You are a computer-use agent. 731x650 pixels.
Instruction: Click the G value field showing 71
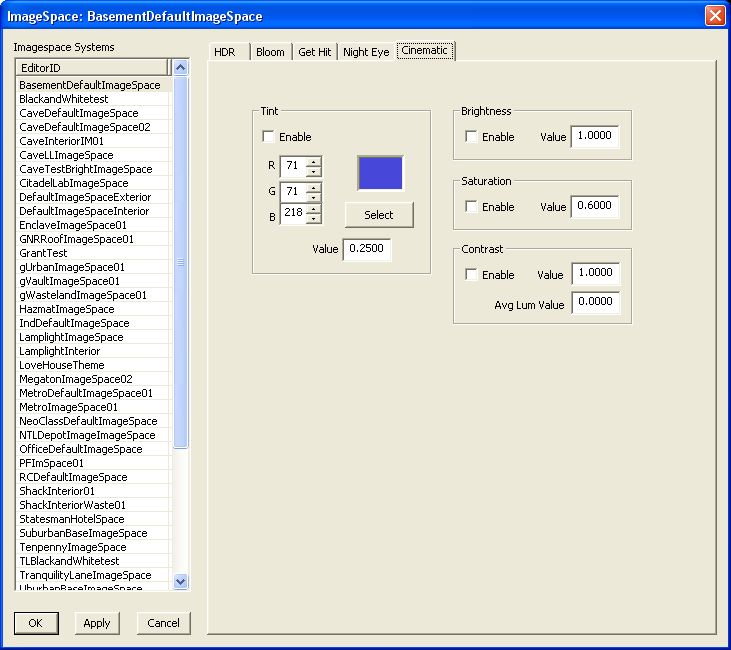[x=293, y=192]
